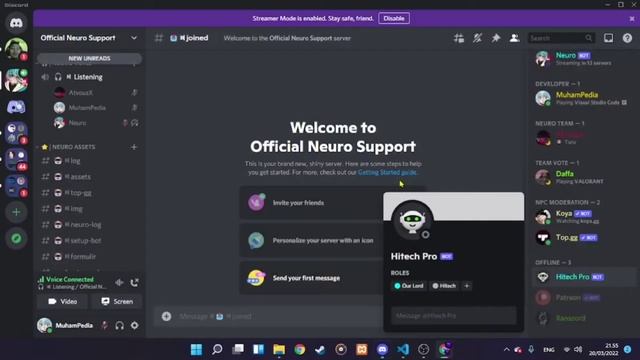Open the neuro-log channel
The height and width of the screenshot is (360, 640).
(89, 224)
